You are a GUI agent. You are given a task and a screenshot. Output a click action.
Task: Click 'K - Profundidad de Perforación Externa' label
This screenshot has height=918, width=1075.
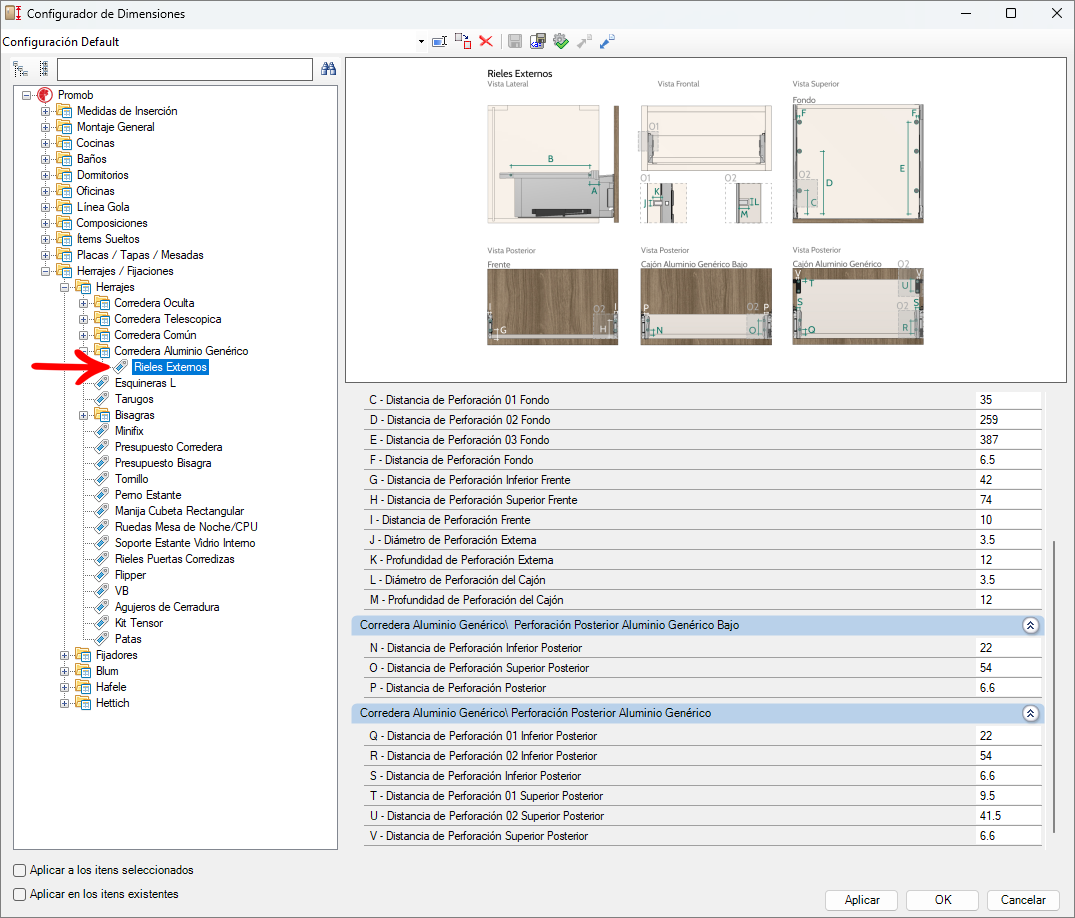pos(461,559)
